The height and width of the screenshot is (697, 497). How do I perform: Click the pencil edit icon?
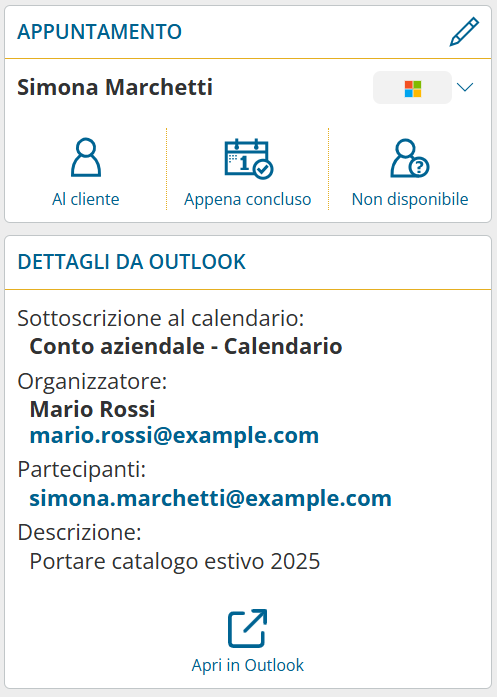pos(464,32)
